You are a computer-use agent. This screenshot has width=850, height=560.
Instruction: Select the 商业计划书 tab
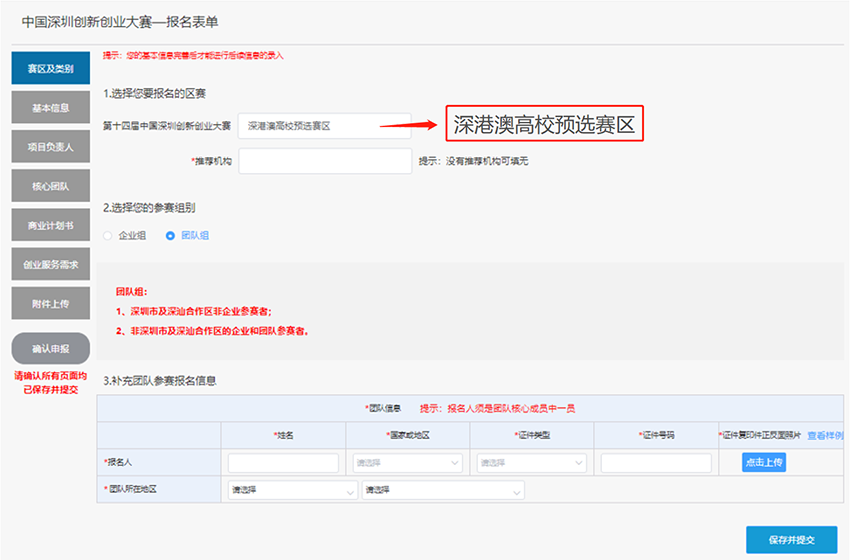tap(50, 225)
